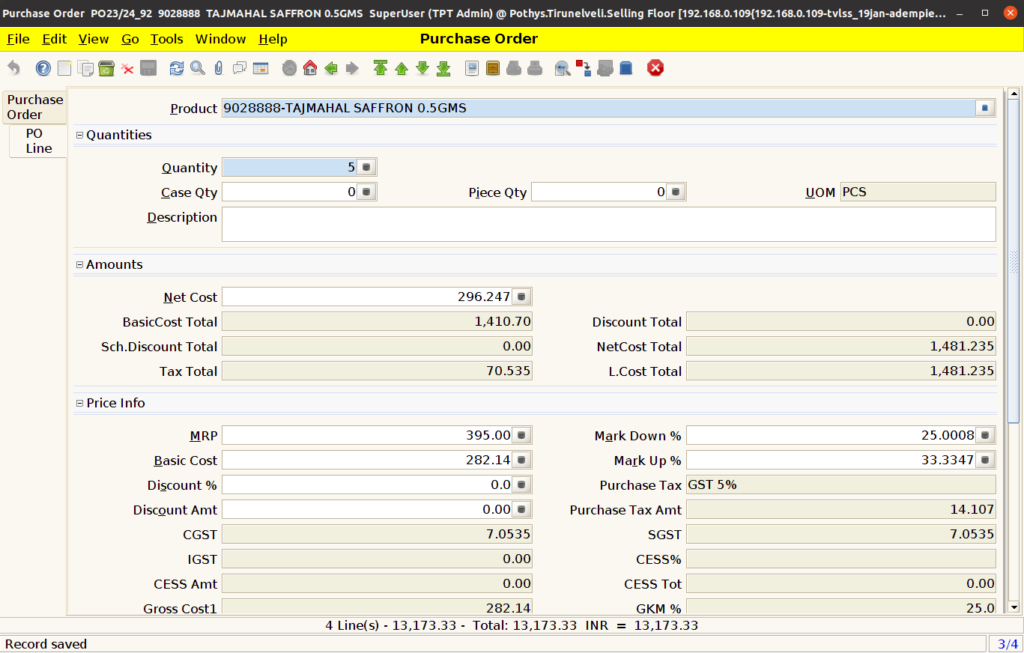Go to previous record with green up arrow

402,68
